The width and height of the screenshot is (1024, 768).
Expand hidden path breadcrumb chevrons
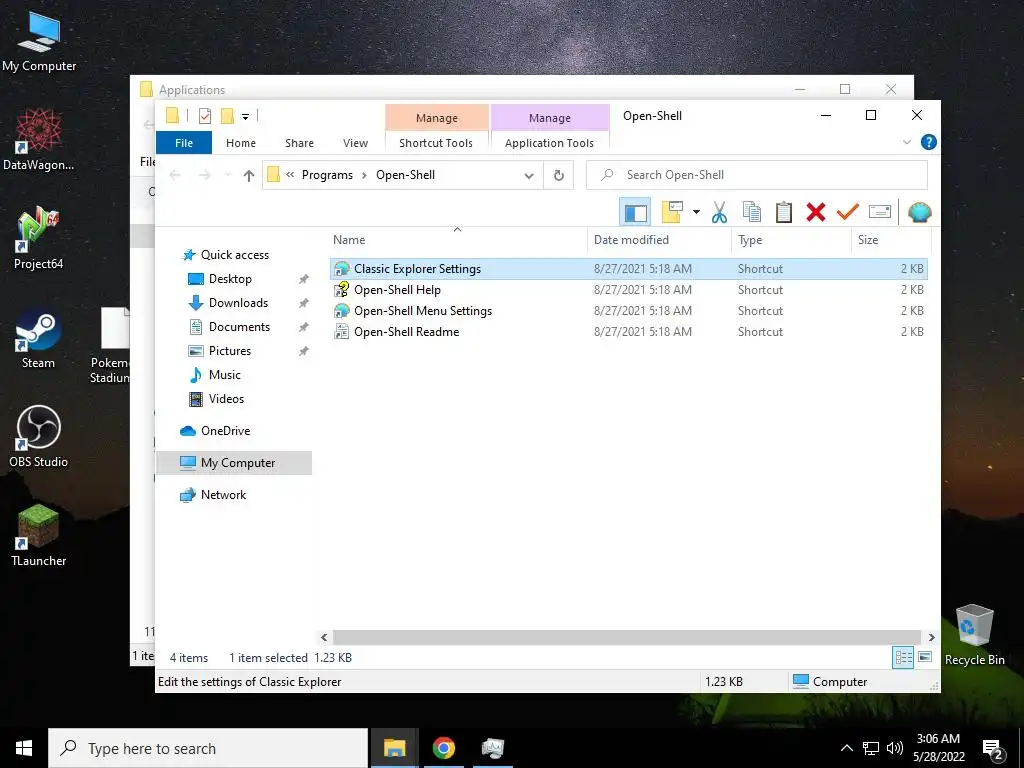(x=290, y=175)
